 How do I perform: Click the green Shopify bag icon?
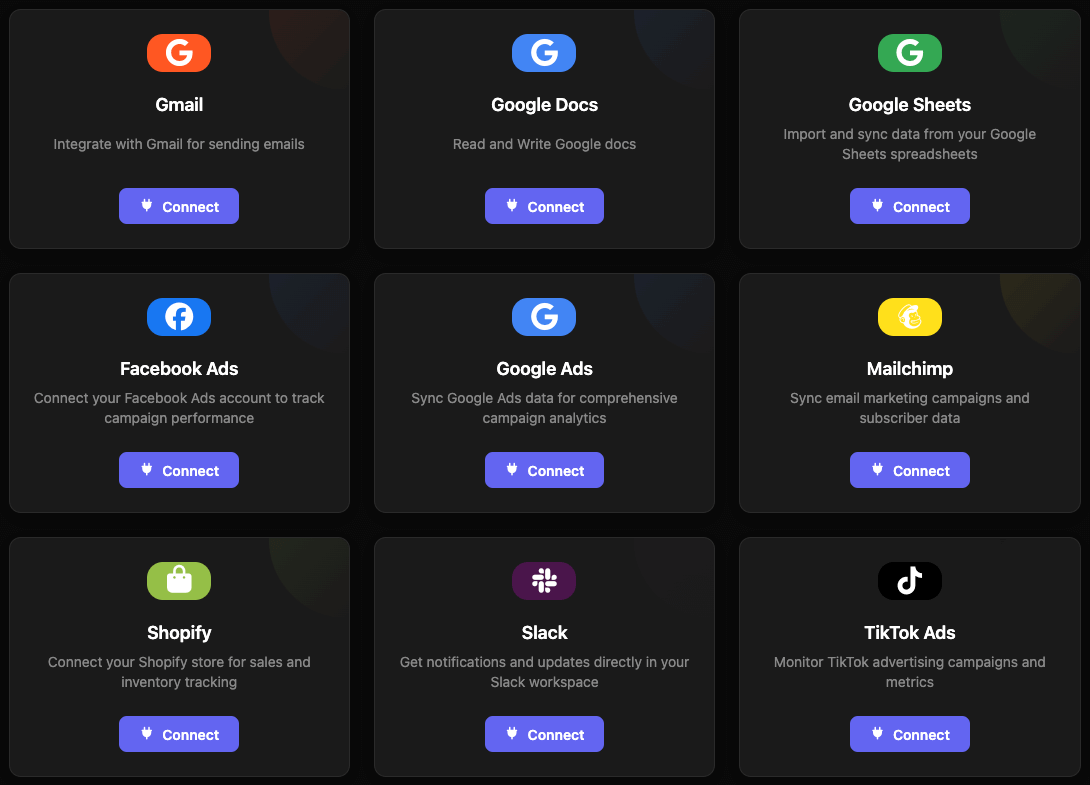tap(179, 581)
